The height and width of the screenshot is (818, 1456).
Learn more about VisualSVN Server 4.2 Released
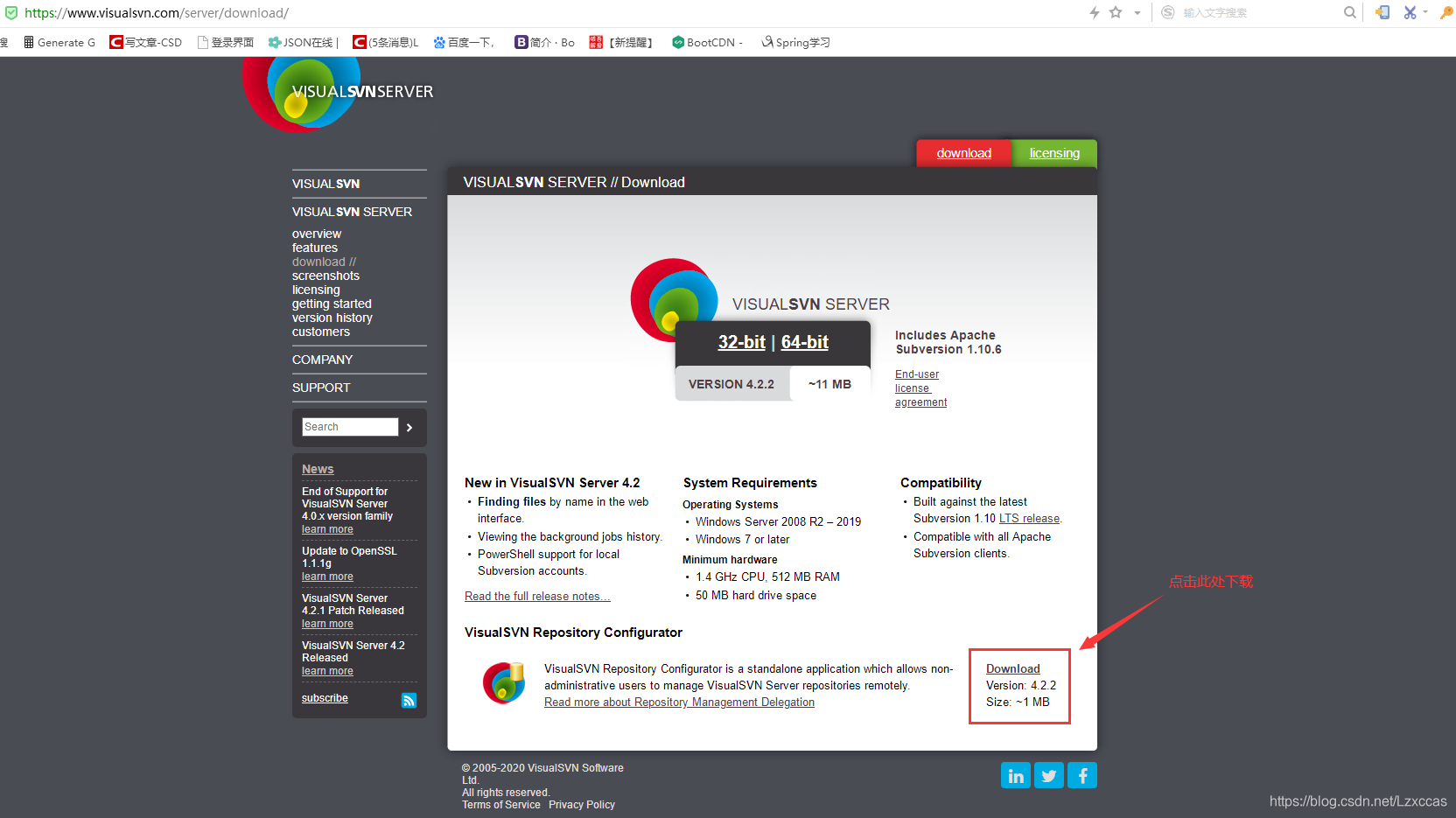[327, 671]
